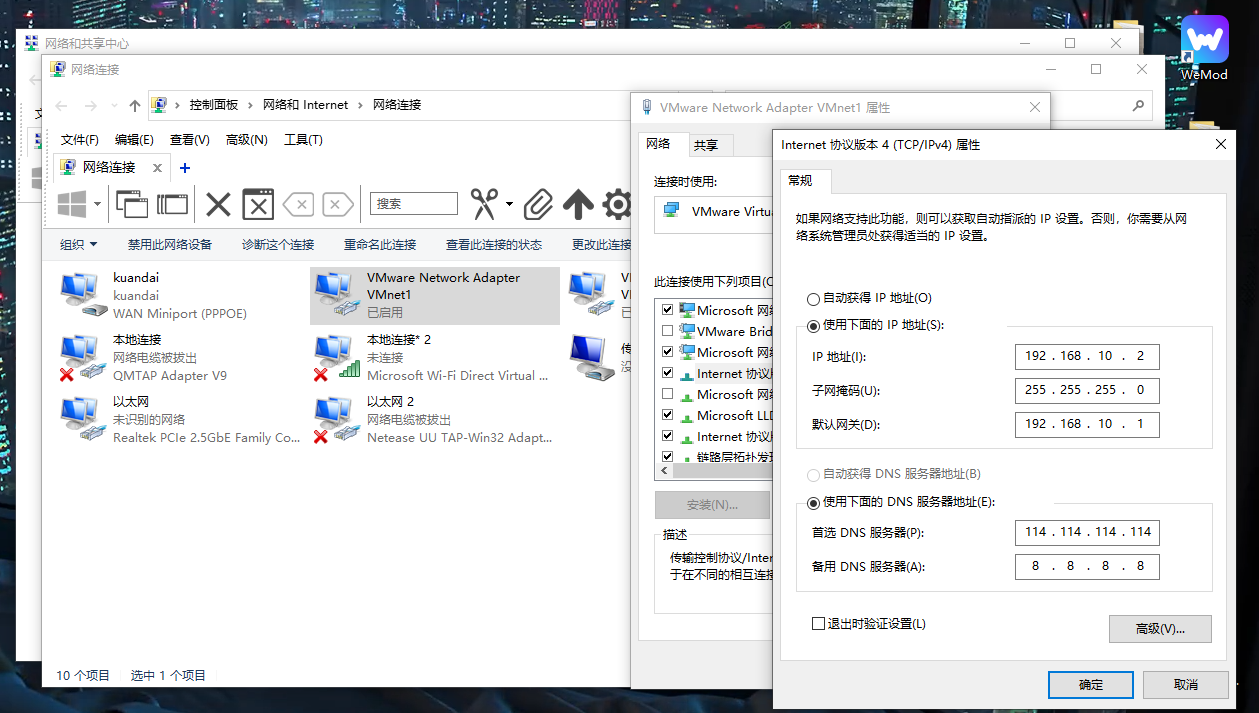This screenshot has height=713, width=1259.
Task: Click the right-pointing close tabs icon
Action: pos(338,204)
